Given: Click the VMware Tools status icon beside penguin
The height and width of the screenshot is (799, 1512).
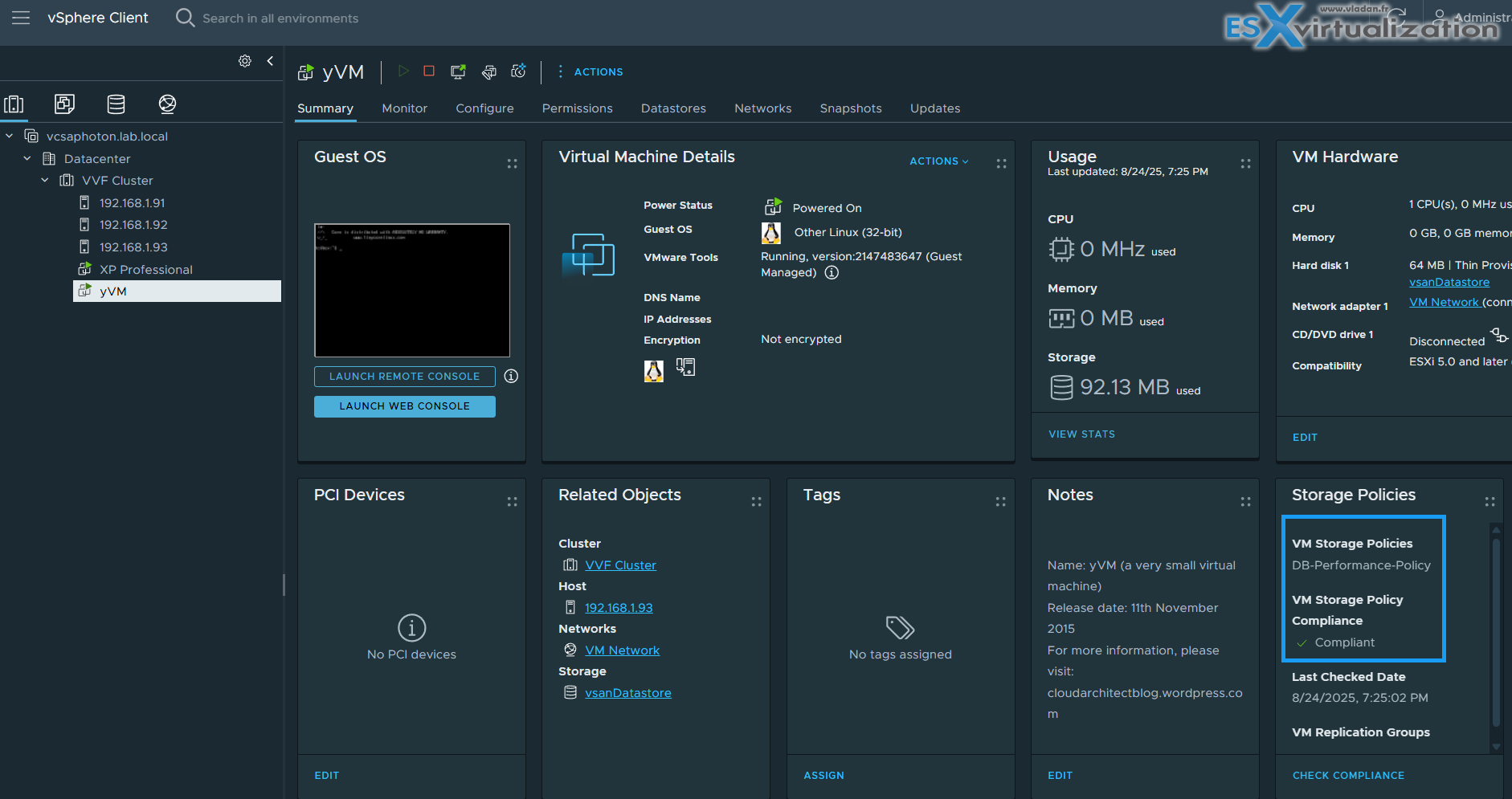Looking at the screenshot, I should pyautogui.click(x=685, y=368).
